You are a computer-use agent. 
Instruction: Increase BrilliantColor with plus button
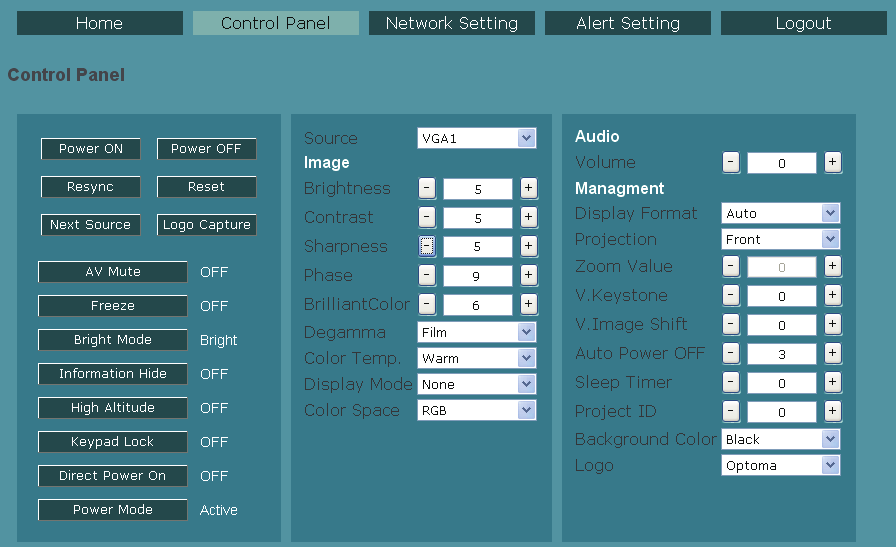pyautogui.click(x=529, y=305)
